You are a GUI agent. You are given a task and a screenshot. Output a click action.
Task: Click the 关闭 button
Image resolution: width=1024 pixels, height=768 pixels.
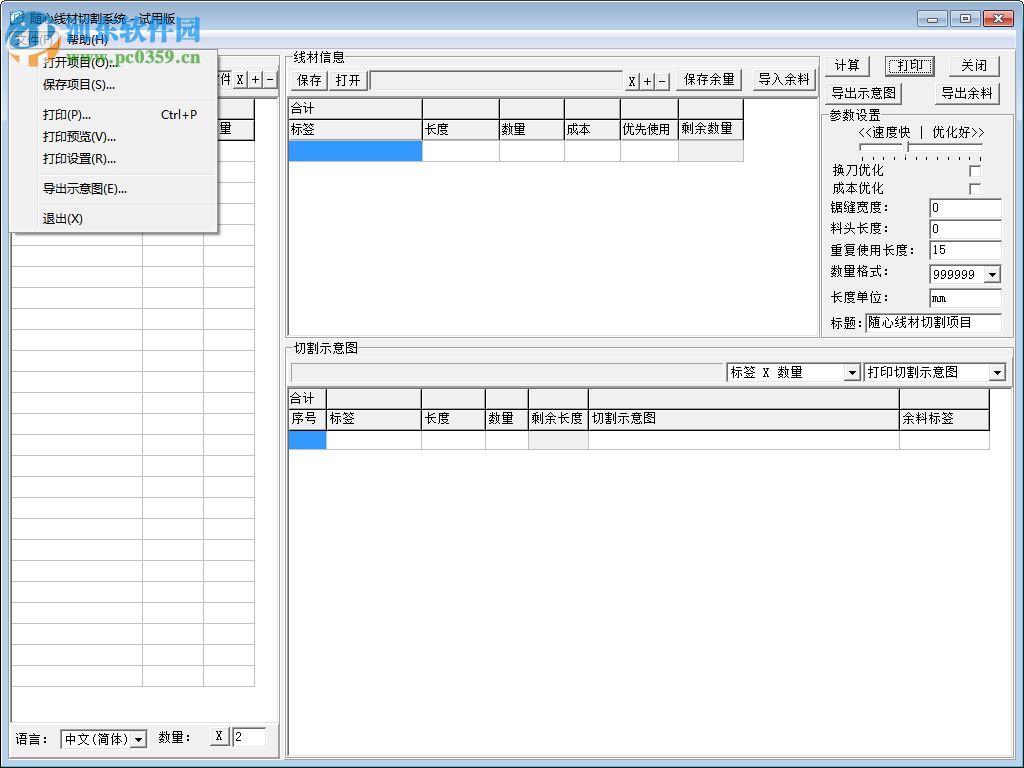[x=974, y=65]
